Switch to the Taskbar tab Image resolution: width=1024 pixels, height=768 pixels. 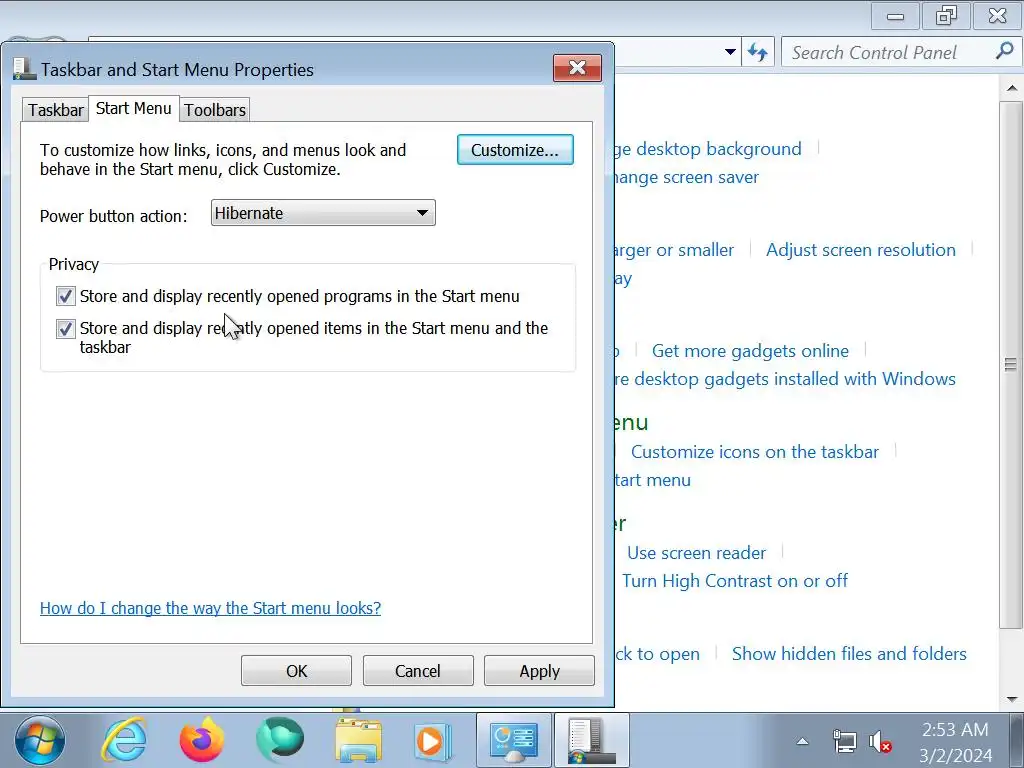[x=56, y=110]
